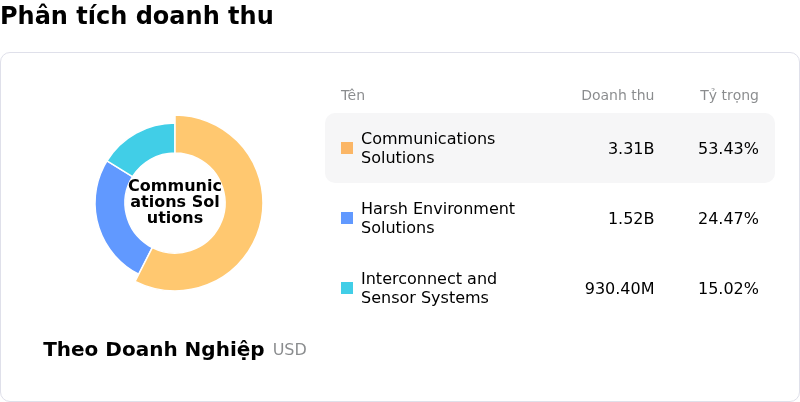Click the 1.52B revenue value
Image resolution: width=800 pixels, height=402 pixels.
point(631,219)
